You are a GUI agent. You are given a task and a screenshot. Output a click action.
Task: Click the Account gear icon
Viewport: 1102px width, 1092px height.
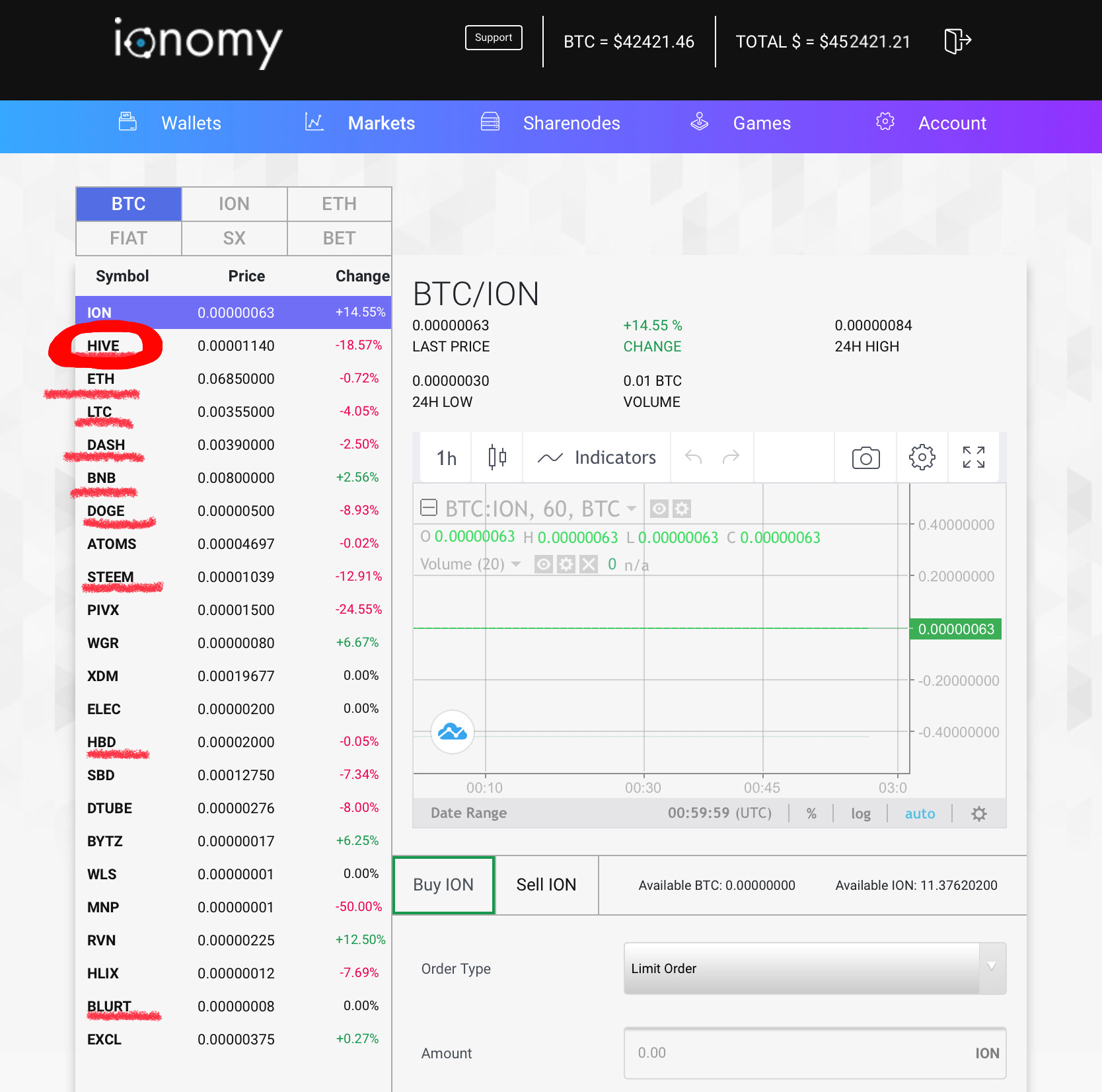(x=885, y=122)
